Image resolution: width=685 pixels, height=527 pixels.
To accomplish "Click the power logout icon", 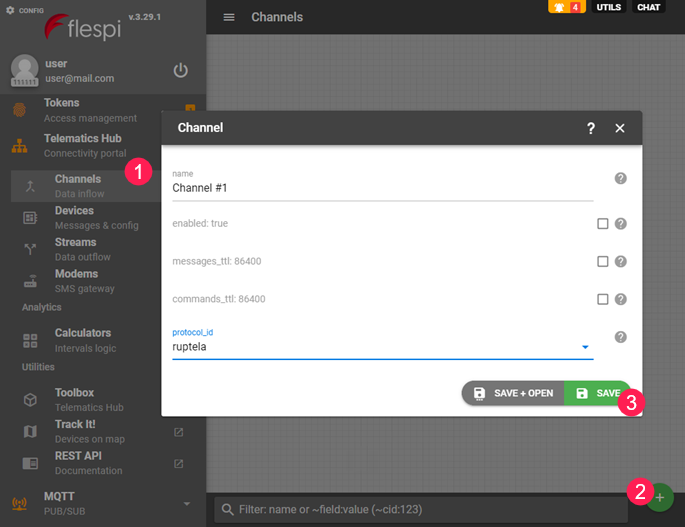I will click(180, 70).
